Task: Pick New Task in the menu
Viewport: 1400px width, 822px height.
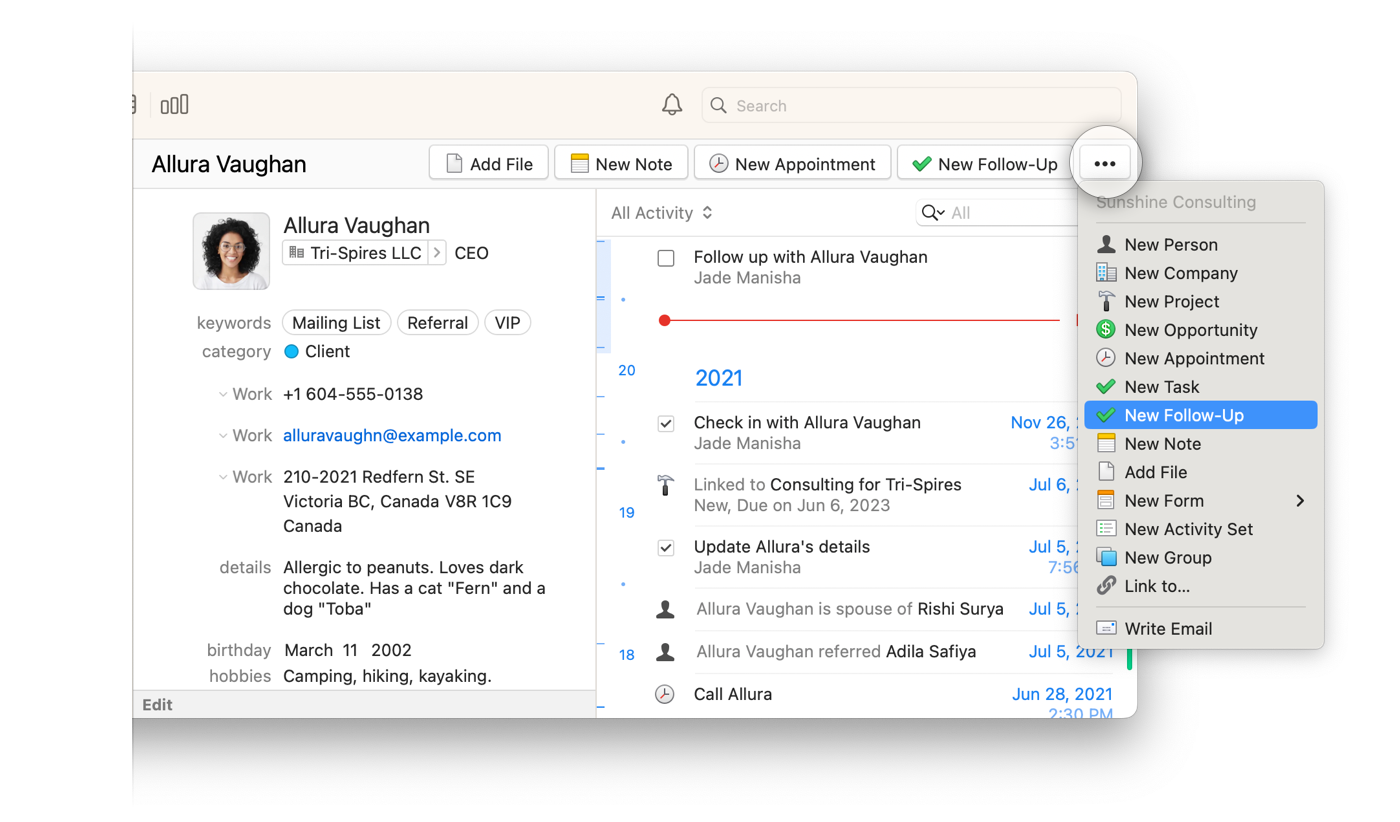Action: pyautogui.click(x=1201, y=387)
